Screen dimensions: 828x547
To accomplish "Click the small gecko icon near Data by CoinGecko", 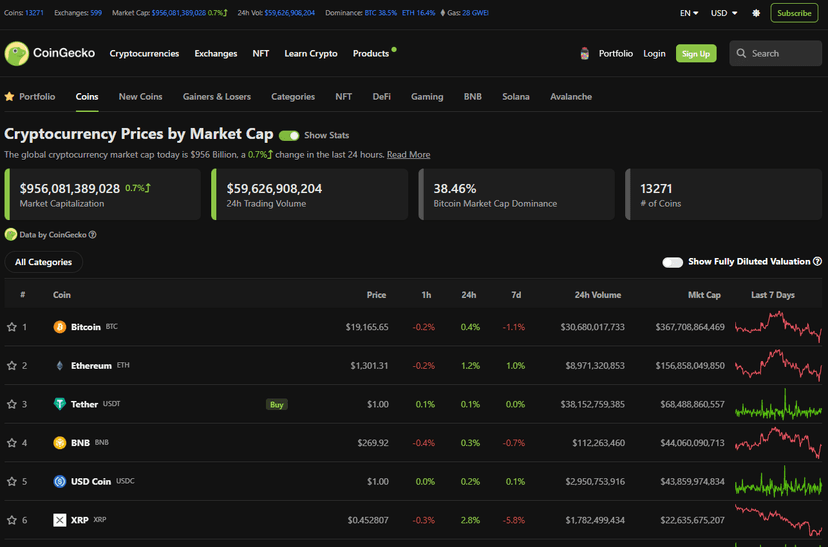I will tap(11, 234).
